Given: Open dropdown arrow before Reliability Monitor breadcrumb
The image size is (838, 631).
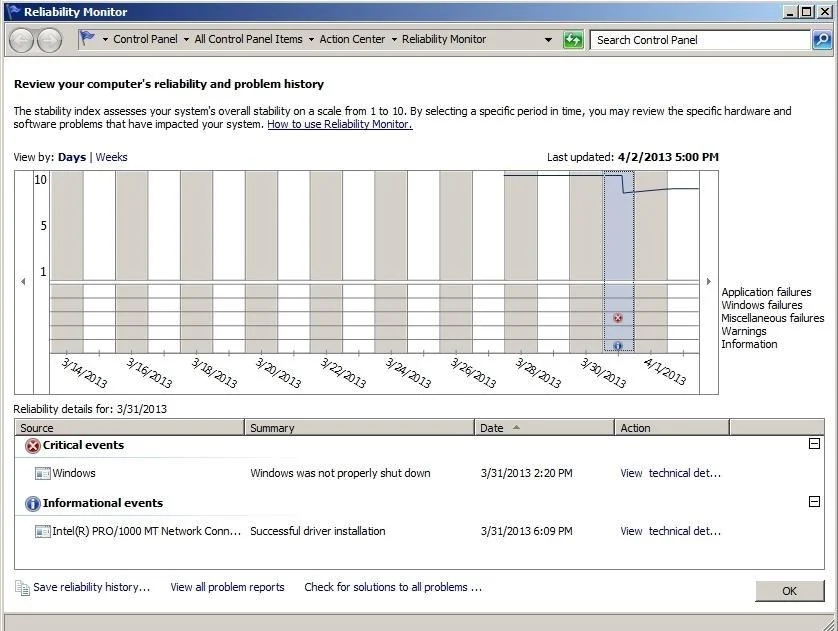Looking at the screenshot, I should point(394,40).
